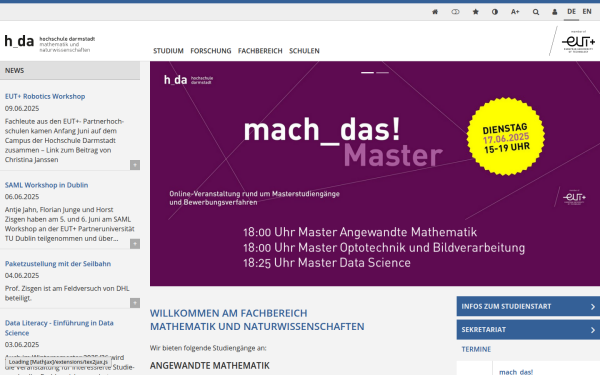Screen dimensions: 600x375
Task: Click the date 04.06.2025
Action: tap(22, 276)
